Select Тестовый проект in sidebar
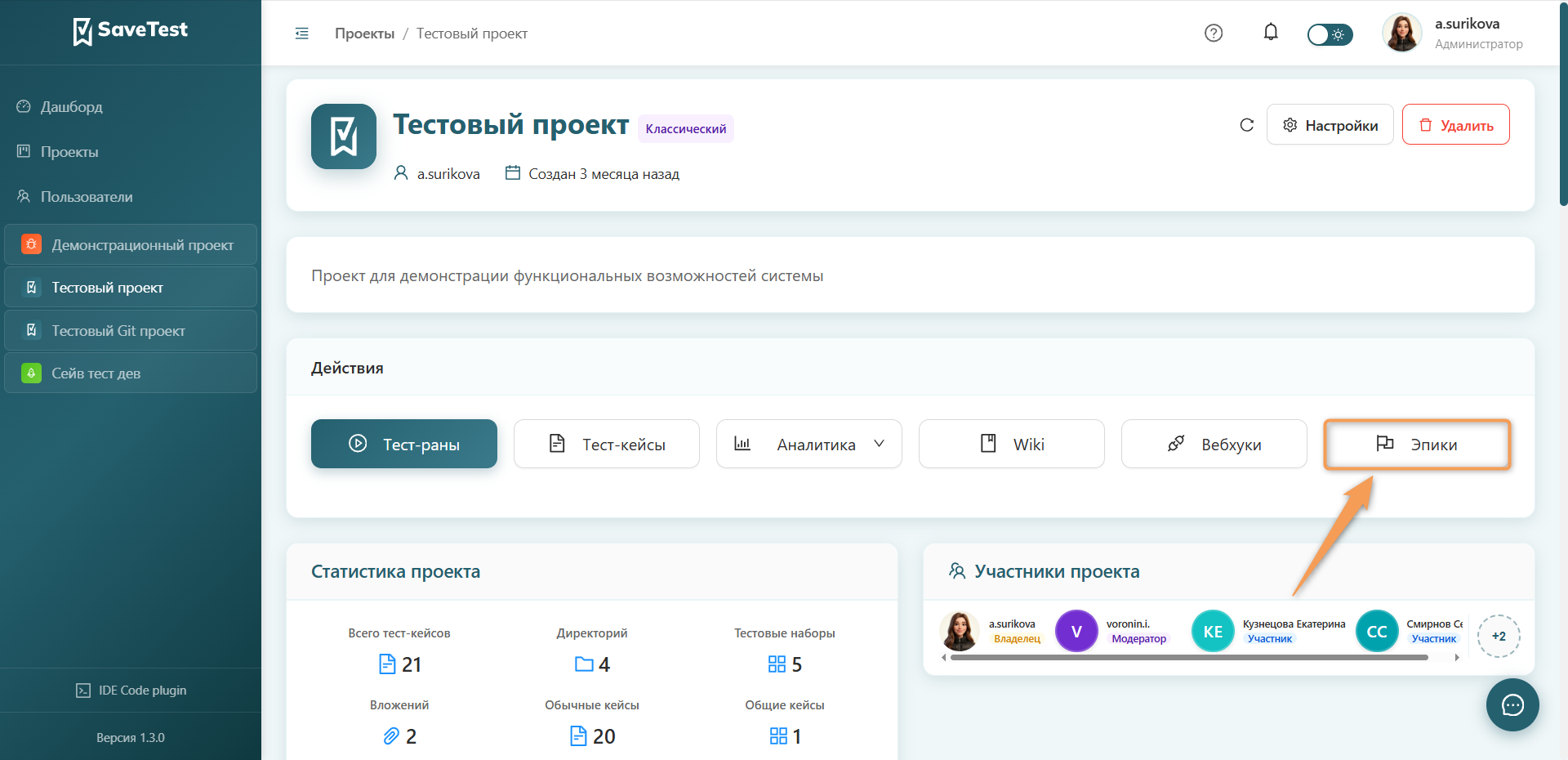Screen dimensions: 1568x760 coord(131,288)
